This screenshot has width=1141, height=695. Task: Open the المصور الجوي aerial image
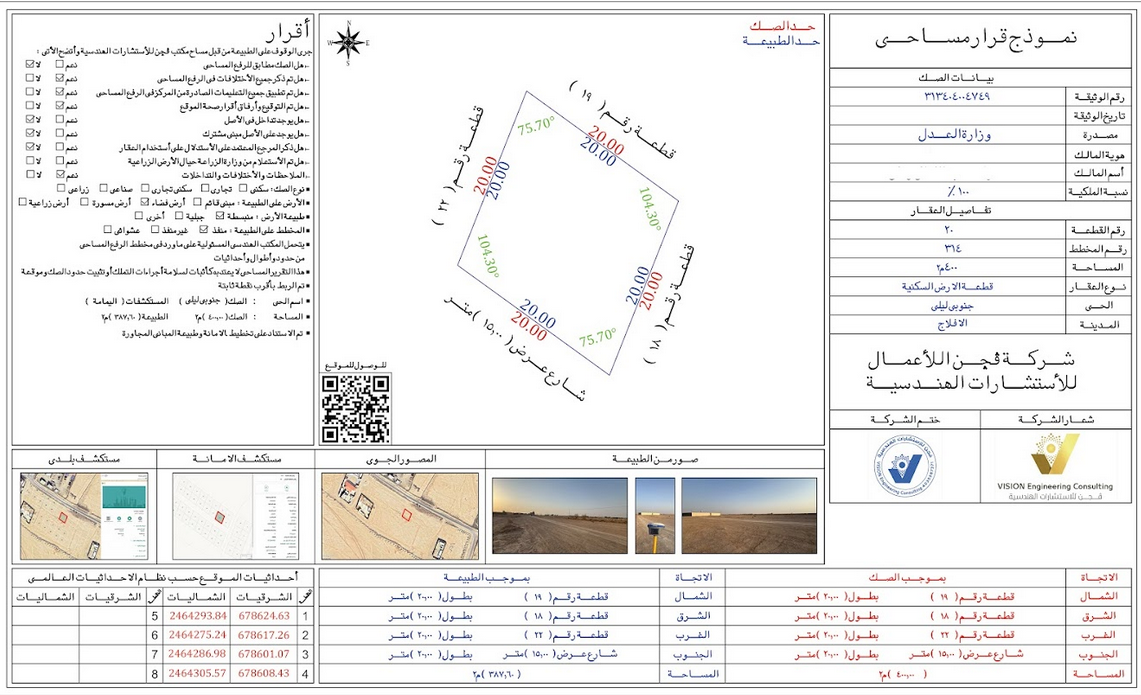point(399,516)
